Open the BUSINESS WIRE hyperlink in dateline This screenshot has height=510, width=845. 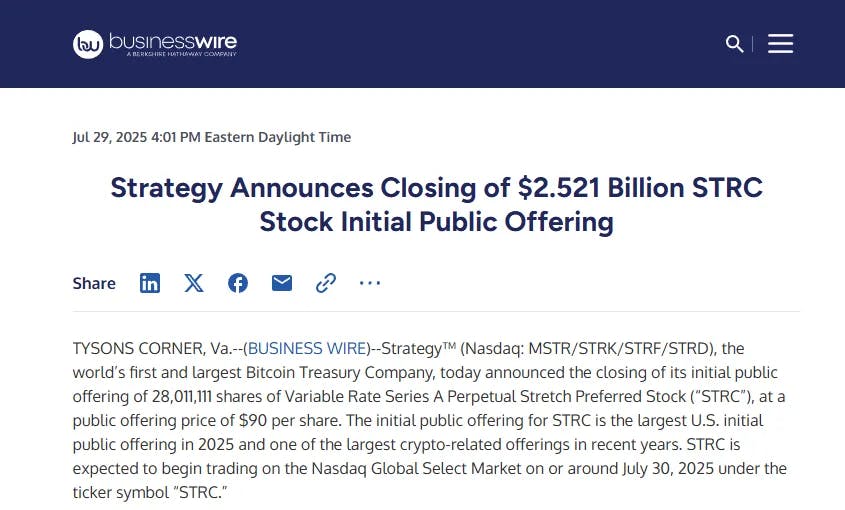click(x=307, y=348)
